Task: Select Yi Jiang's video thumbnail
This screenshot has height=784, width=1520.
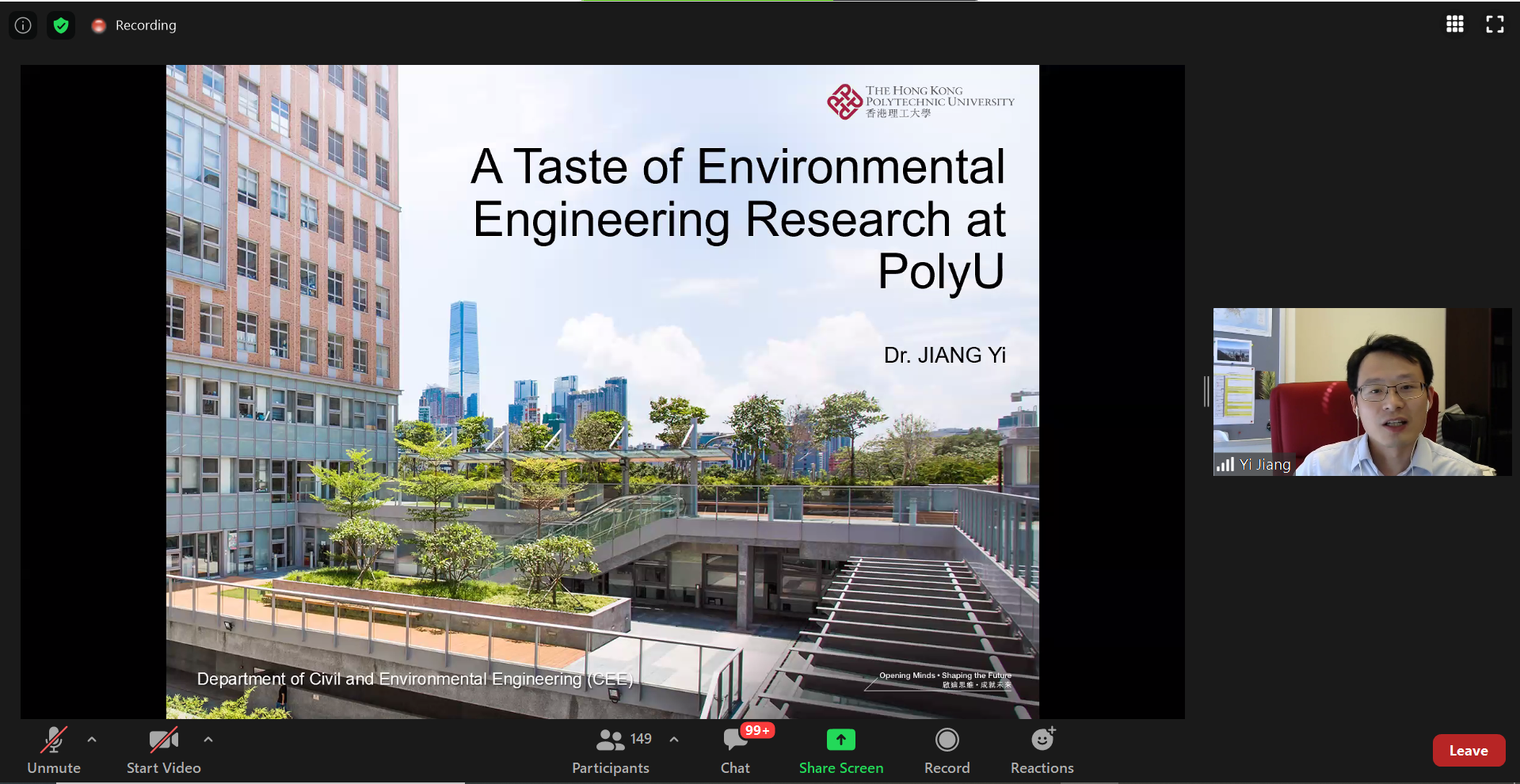Action: pyautogui.click(x=1362, y=392)
